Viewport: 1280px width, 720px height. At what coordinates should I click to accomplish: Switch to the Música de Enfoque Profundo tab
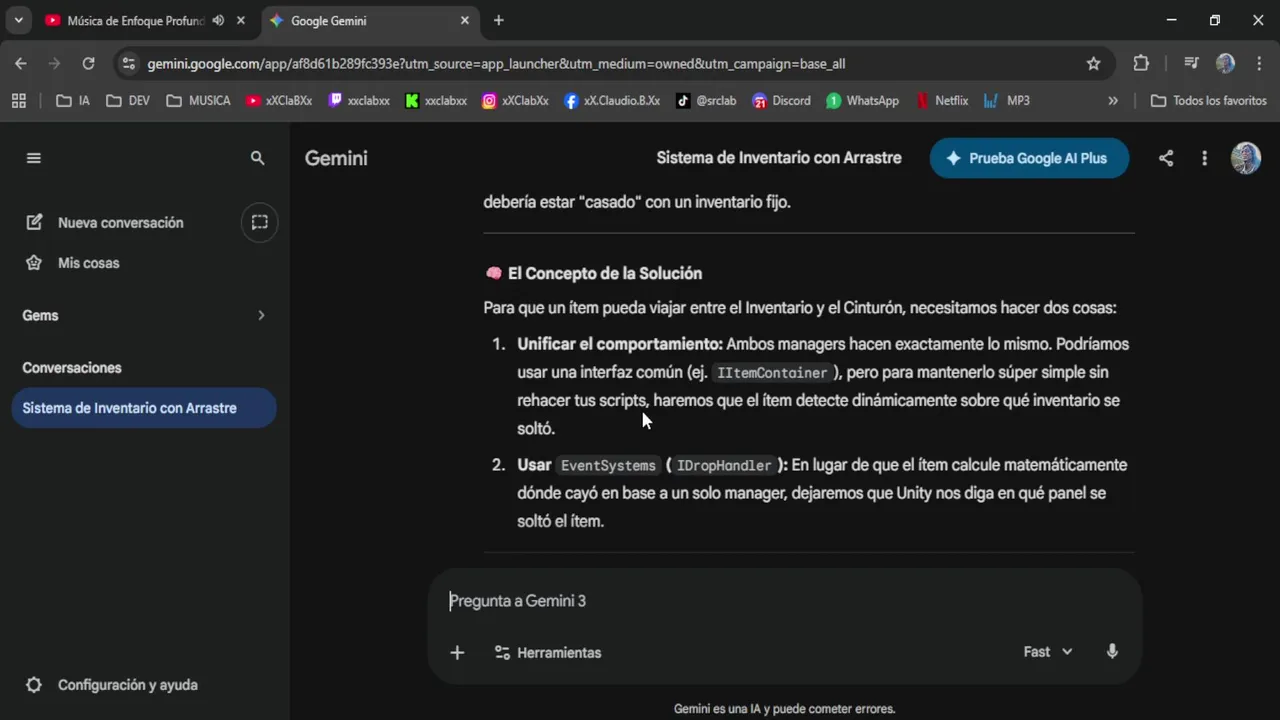130,20
